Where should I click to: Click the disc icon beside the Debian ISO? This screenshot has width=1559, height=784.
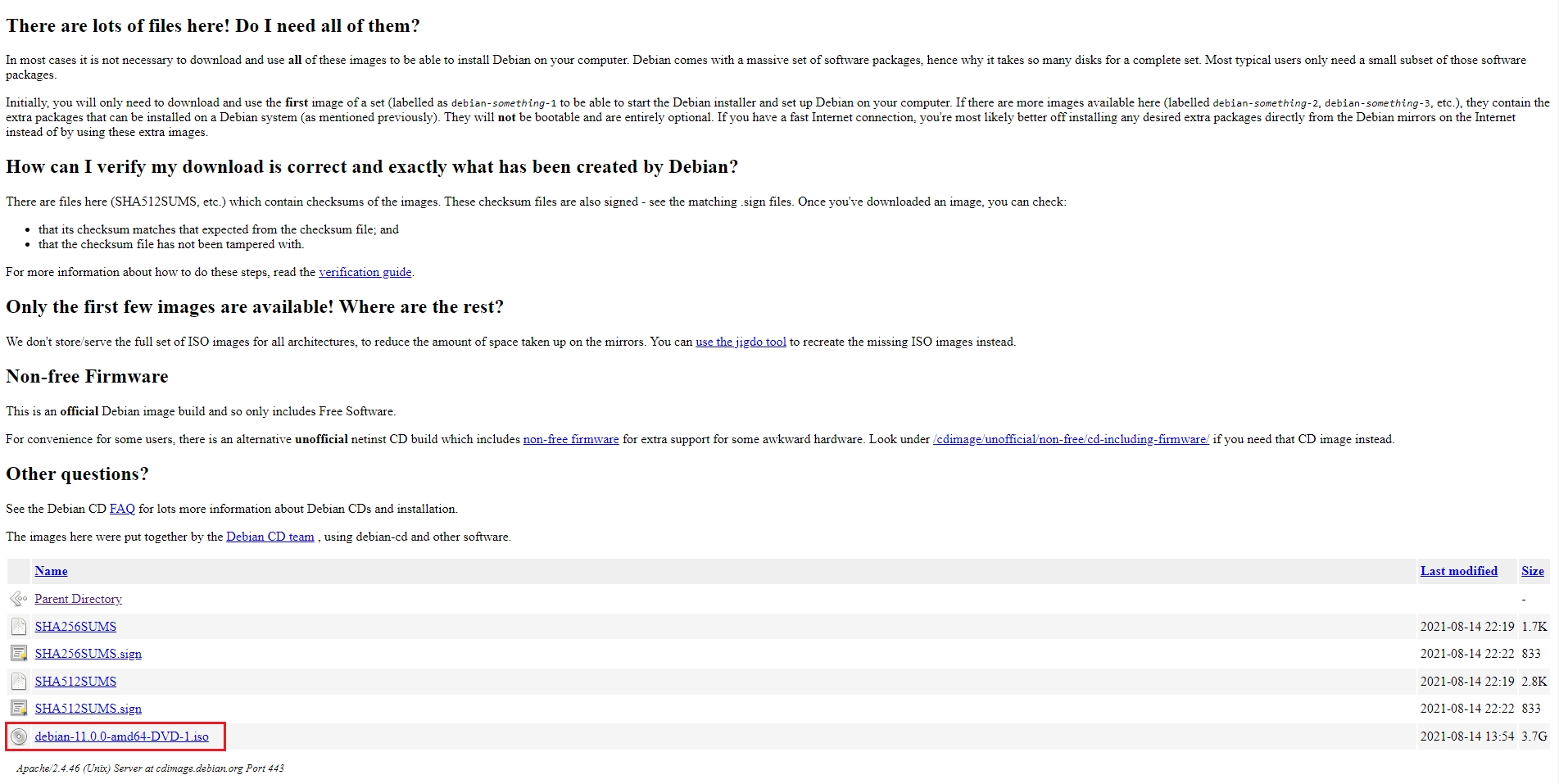[x=18, y=736]
